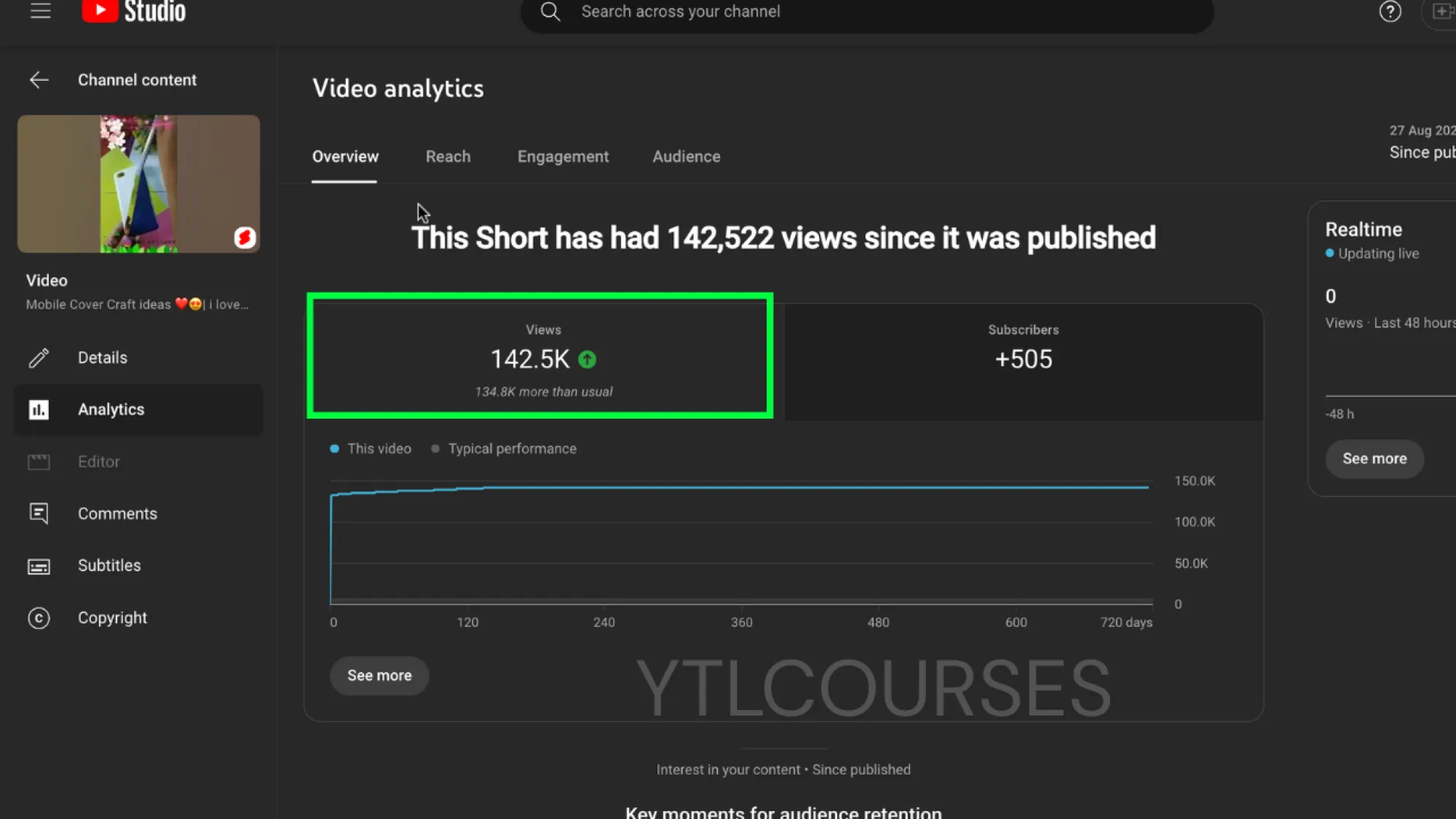This screenshot has width=1456, height=819.
Task: Select the Subscribers +505 metric card
Action: point(1023,358)
